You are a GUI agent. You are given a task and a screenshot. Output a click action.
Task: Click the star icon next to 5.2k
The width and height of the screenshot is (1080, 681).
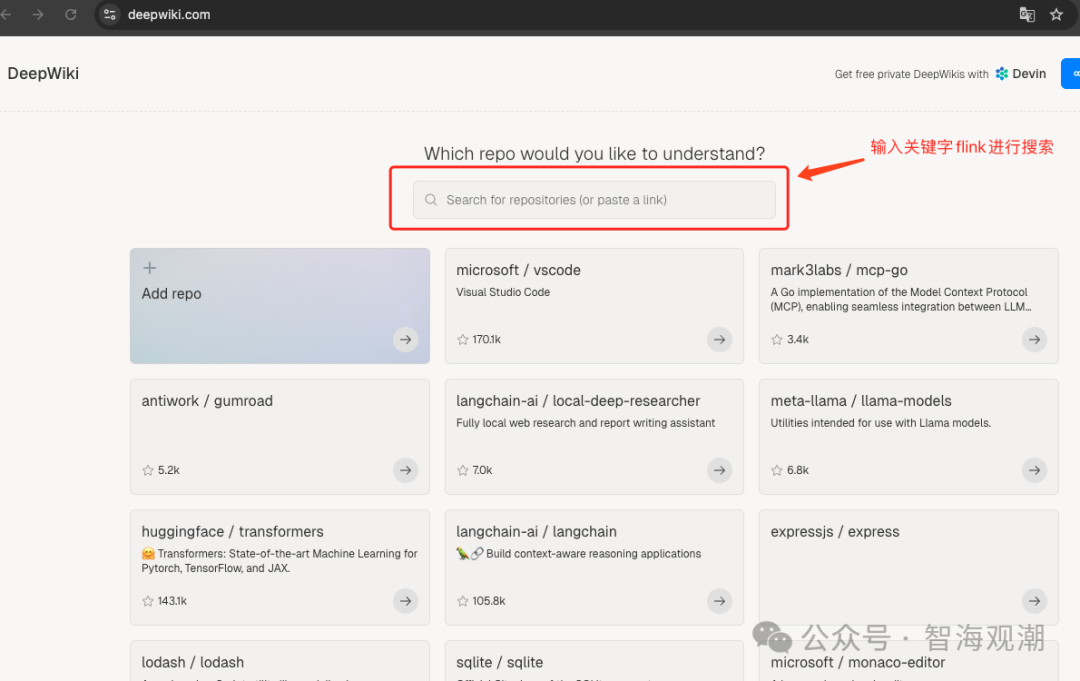click(x=147, y=470)
